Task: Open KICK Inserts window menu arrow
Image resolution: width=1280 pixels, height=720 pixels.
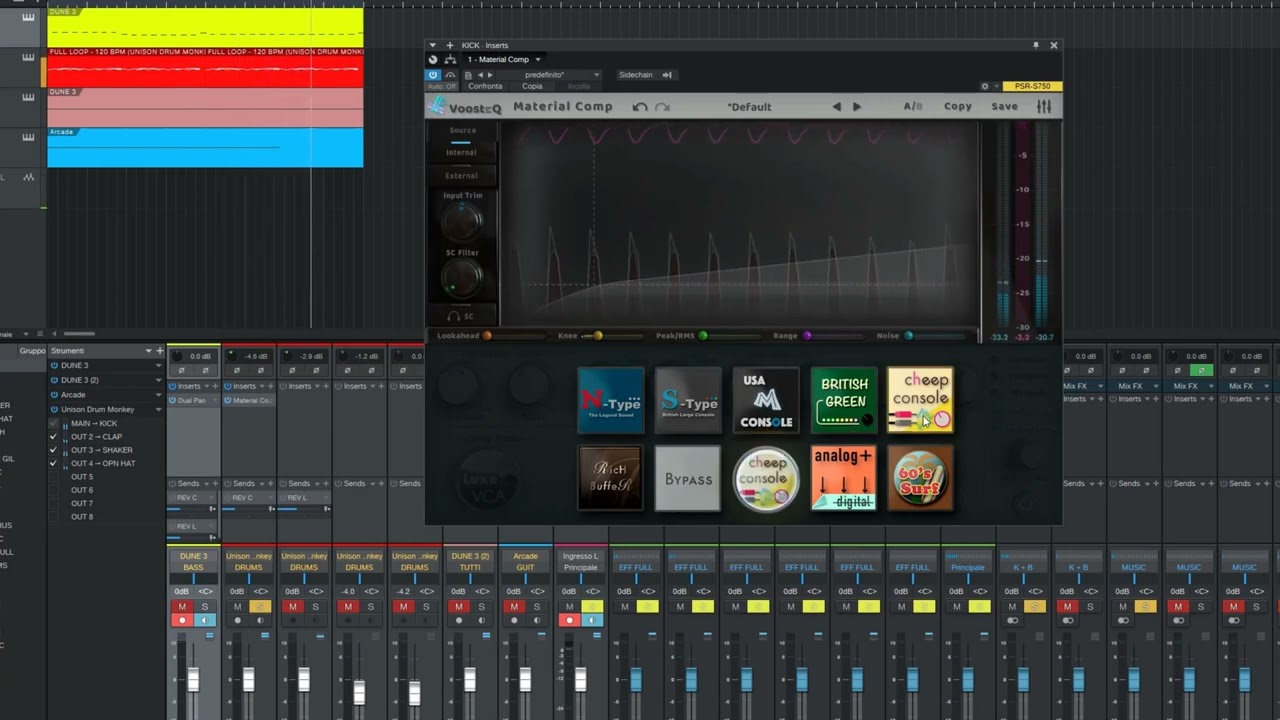Action: point(432,45)
